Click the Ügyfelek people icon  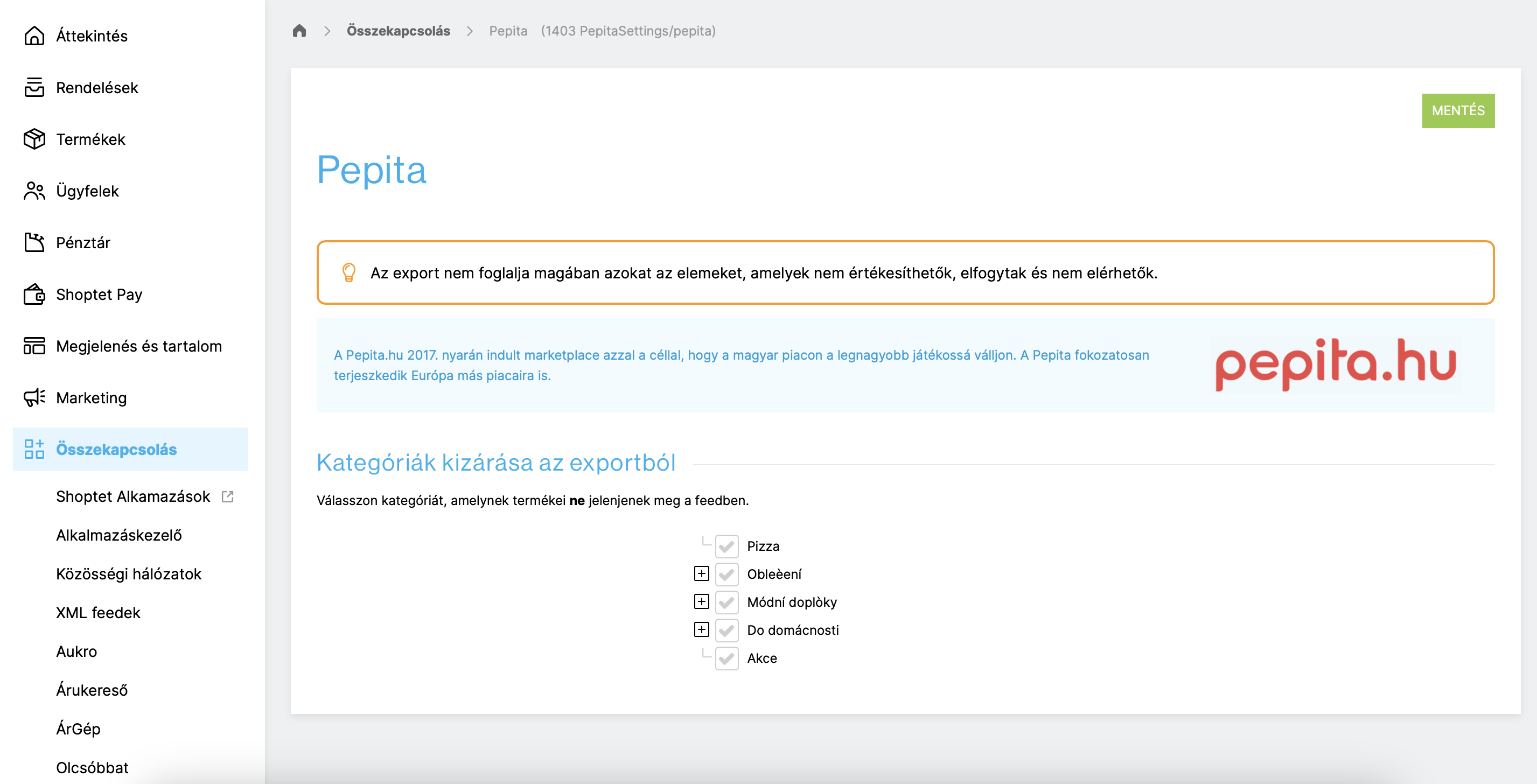point(34,191)
